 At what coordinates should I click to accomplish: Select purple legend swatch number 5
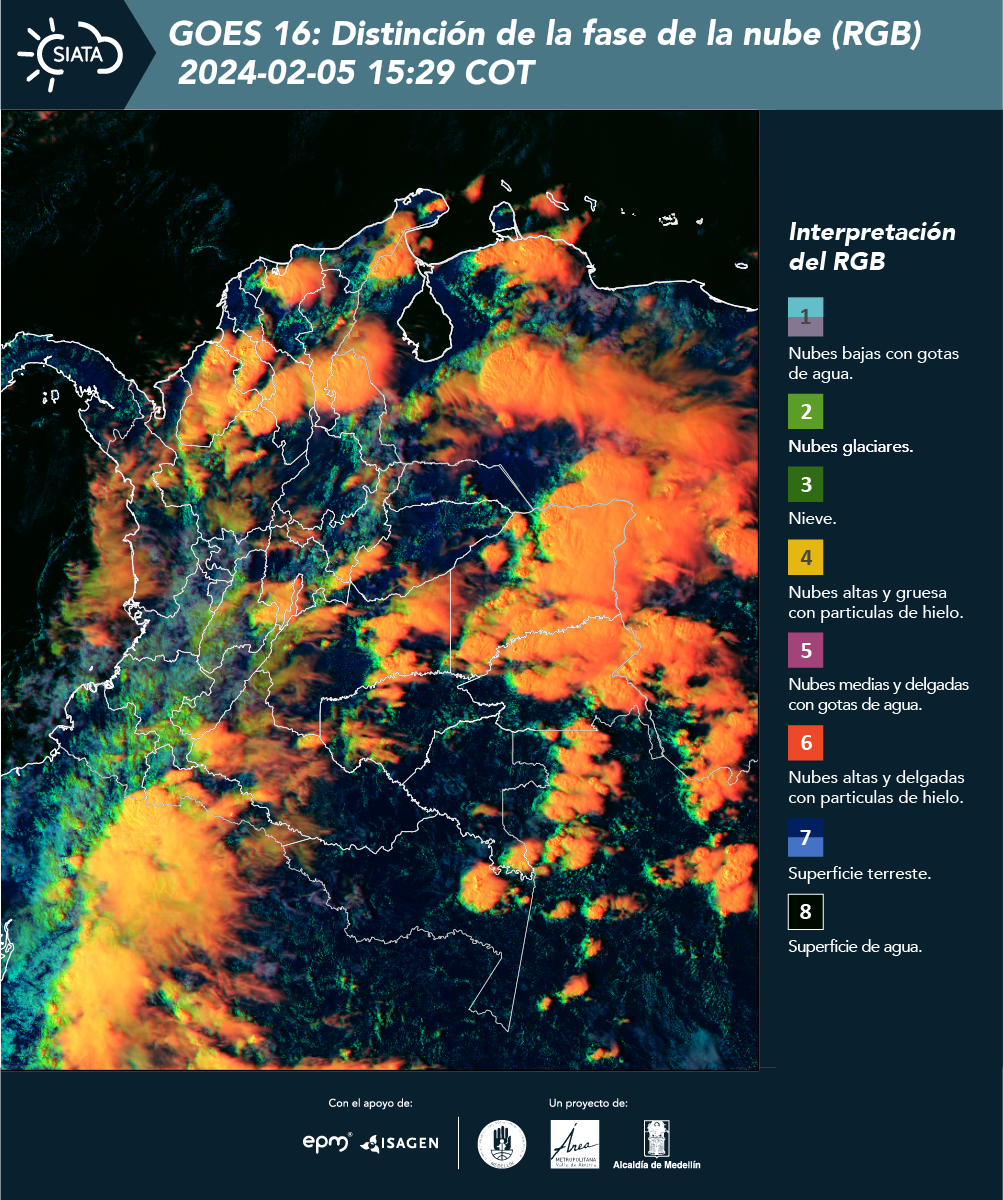tap(805, 650)
